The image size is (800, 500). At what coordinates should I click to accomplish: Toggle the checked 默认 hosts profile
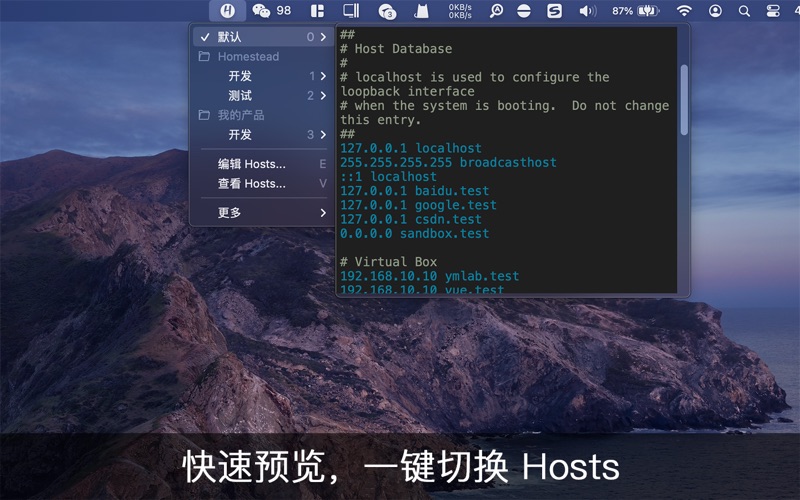click(229, 37)
